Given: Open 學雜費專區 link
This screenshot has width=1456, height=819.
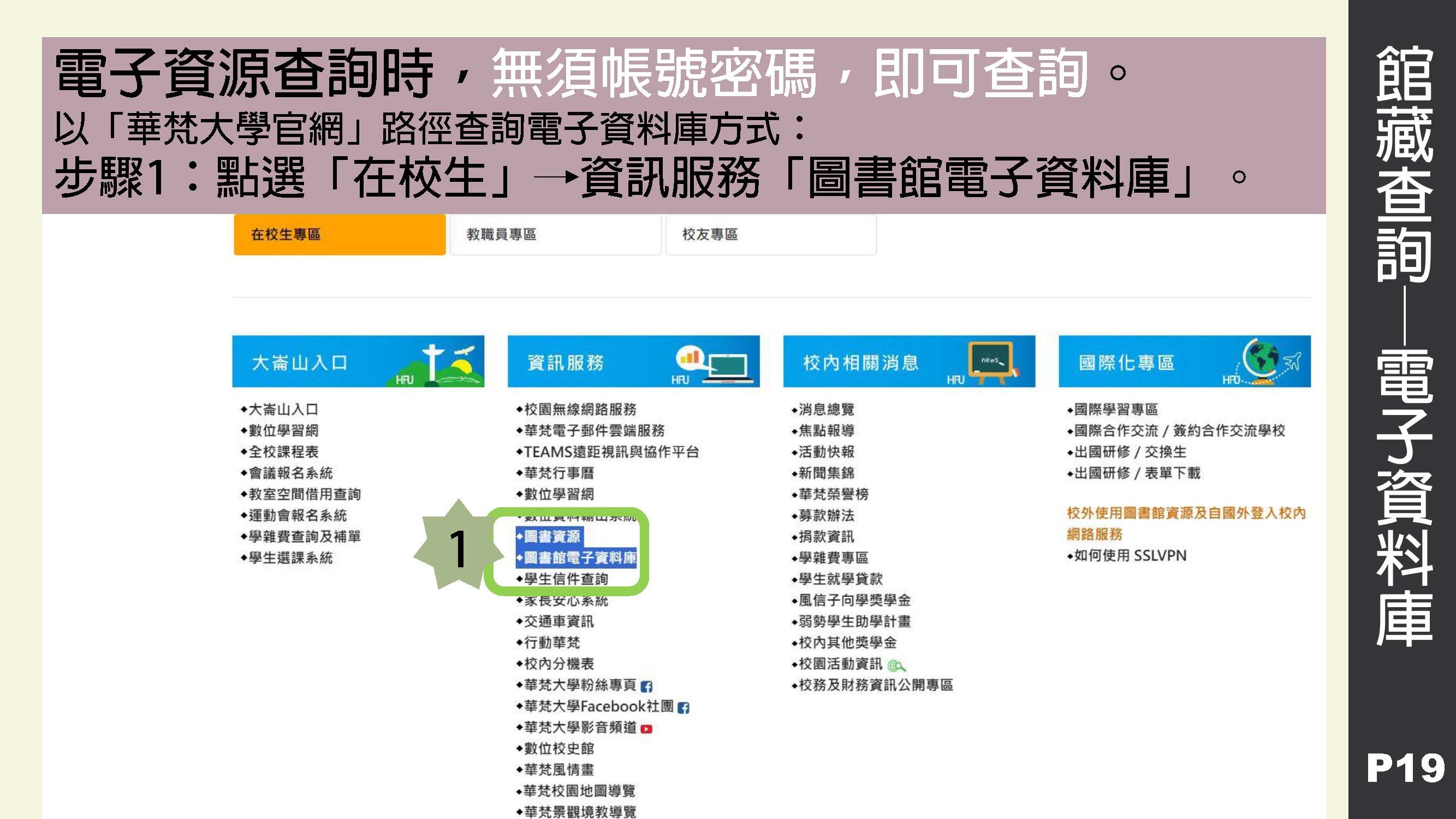Looking at the screenshot, I should tap(834, 558).
